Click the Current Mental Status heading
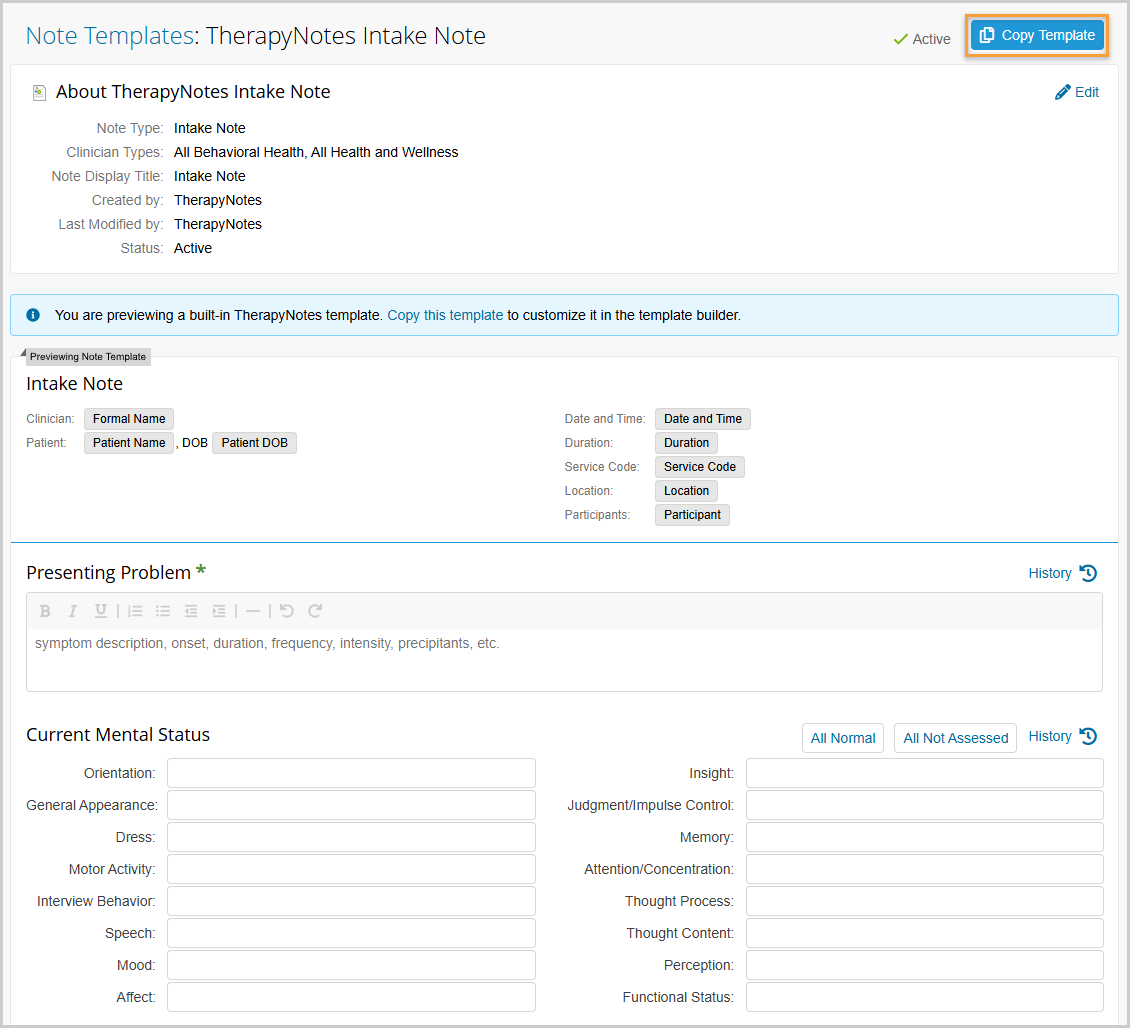This screenshot has height=1028, width=1130. click(118, 735)
